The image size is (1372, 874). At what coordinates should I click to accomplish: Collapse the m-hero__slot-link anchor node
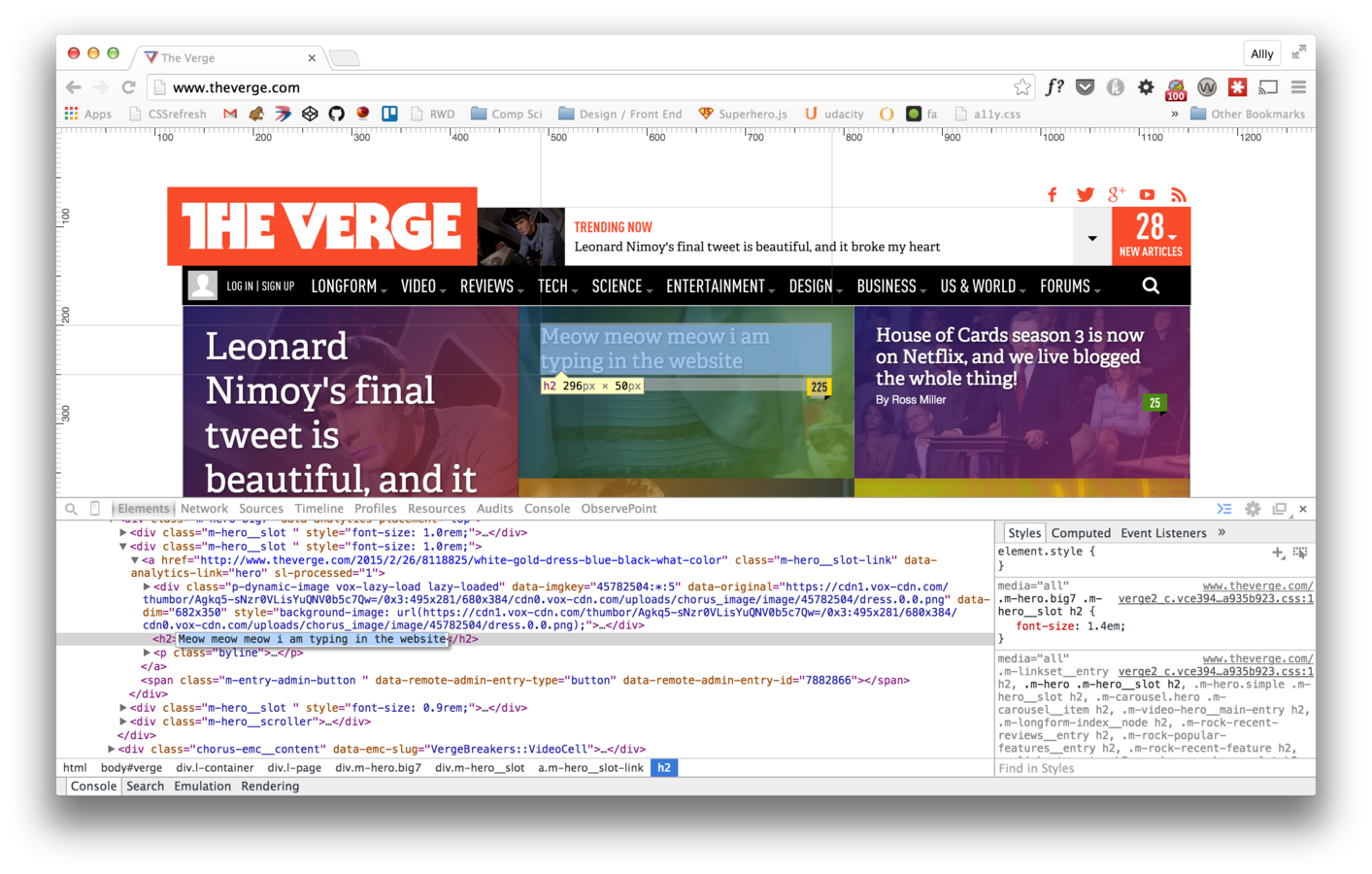pyautogui.click(x=135, y=559)
